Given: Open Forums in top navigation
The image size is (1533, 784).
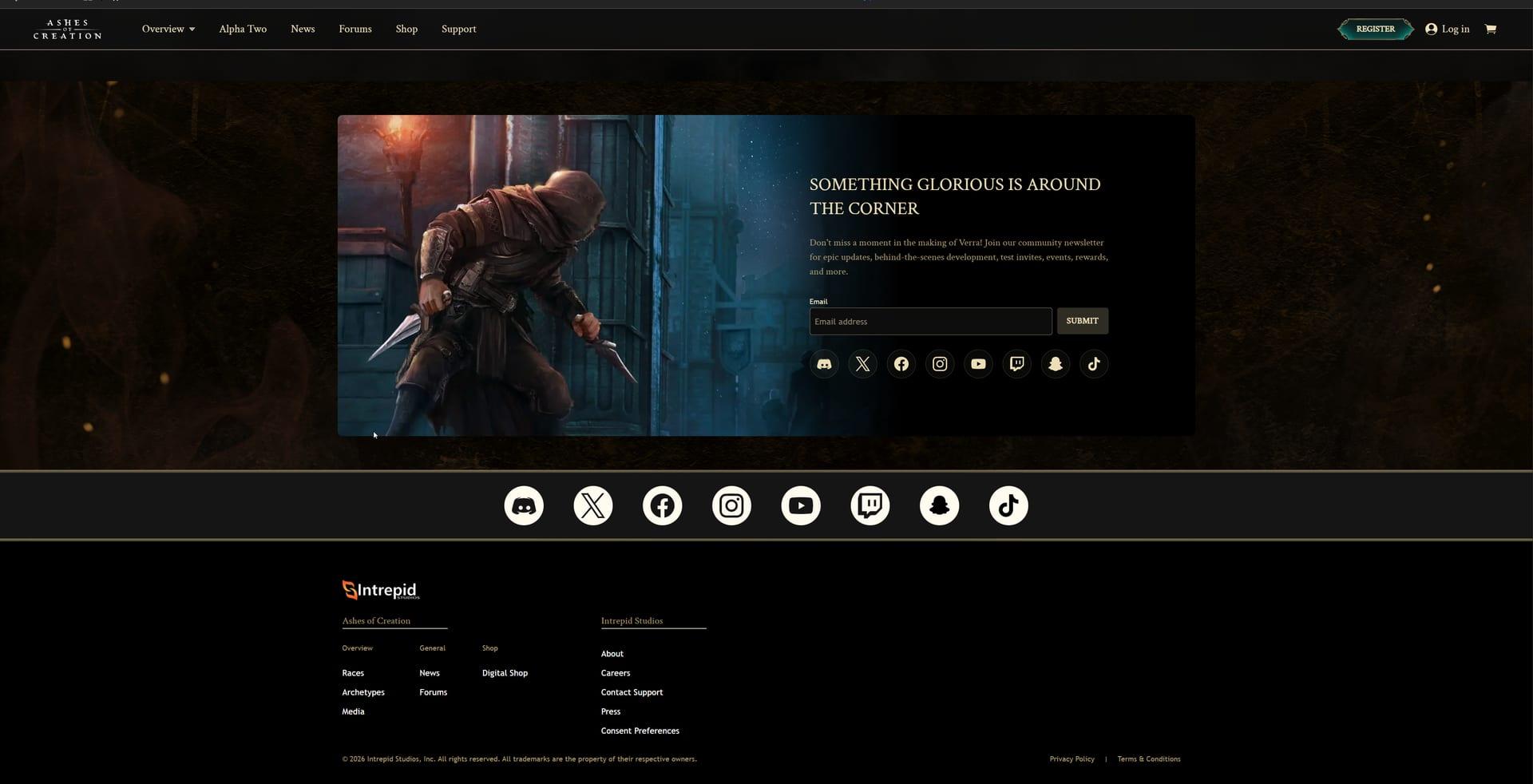Looking at the screenshot, I should point(355,29).
